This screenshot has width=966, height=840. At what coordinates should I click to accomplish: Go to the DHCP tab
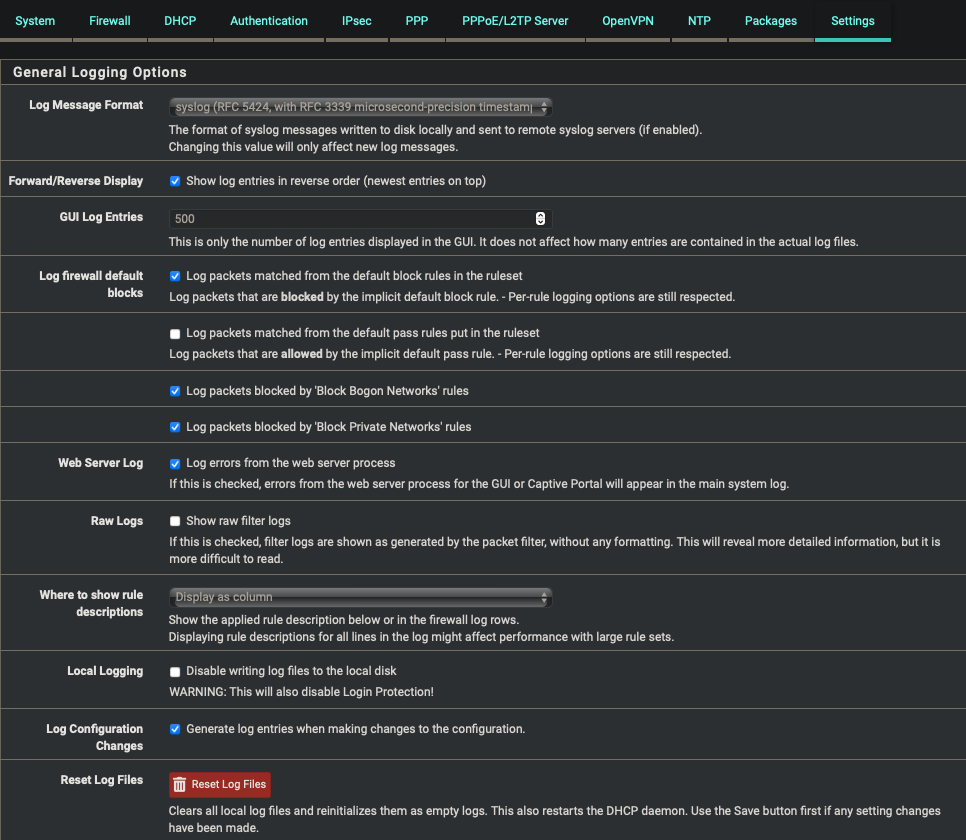(x=180, y=21)
